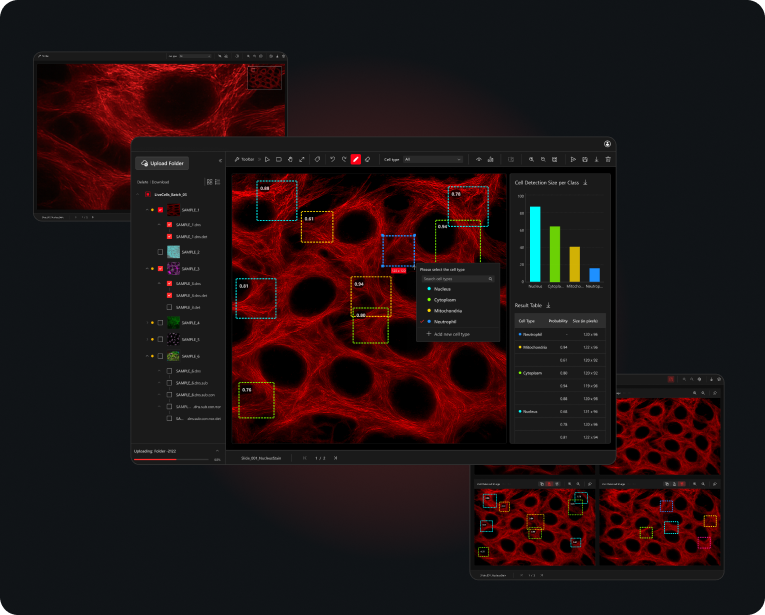Collapse the LiveCells_Batch folder tree

(x=138, y=194)
